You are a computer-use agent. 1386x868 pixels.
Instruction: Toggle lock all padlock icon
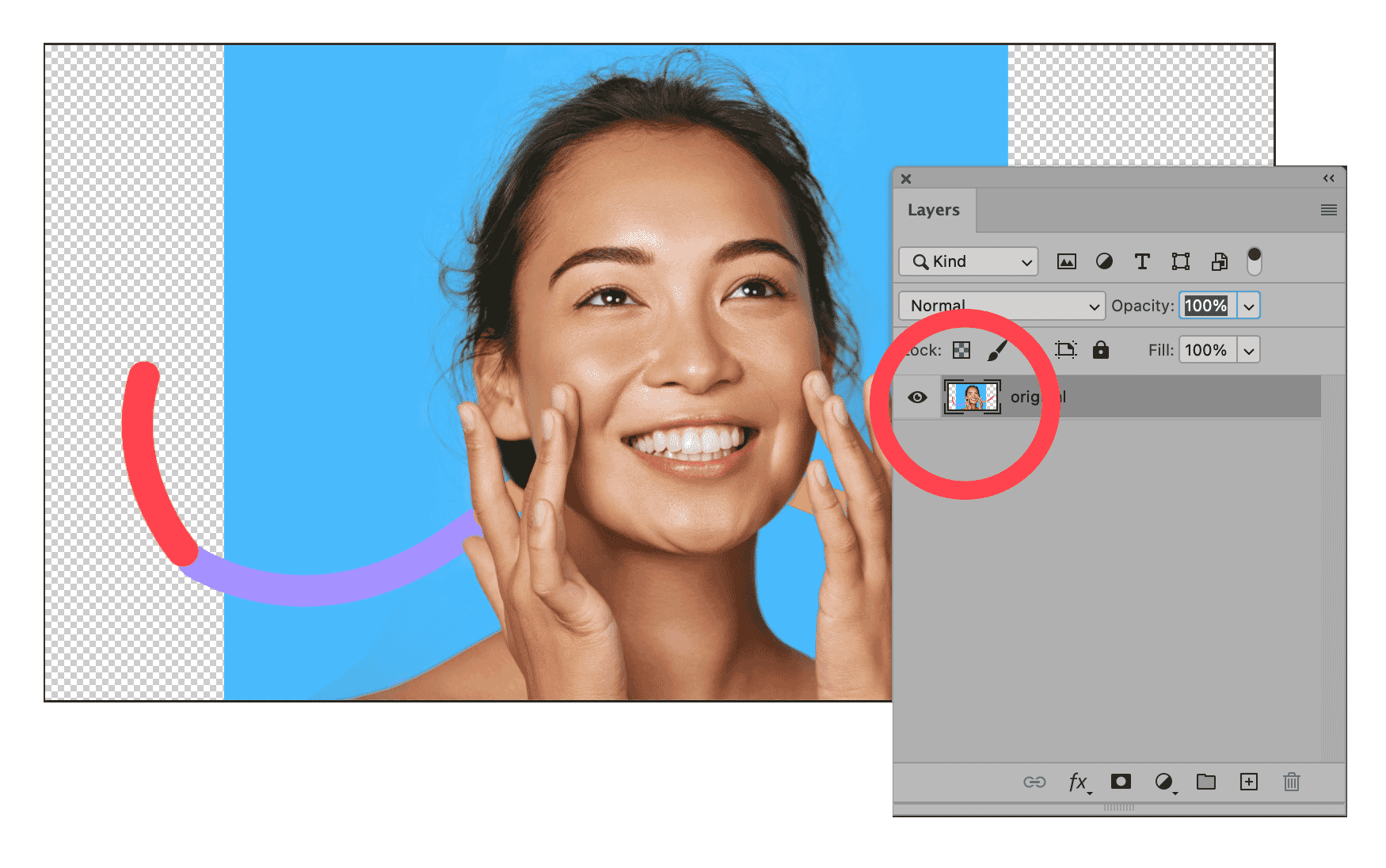1101,350
